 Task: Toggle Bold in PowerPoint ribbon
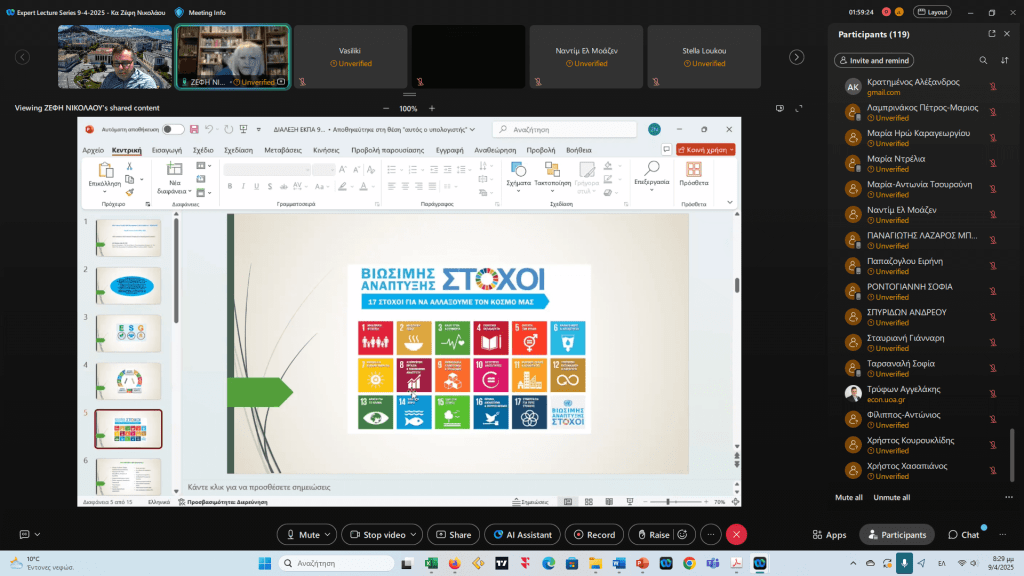click(230, 186)
